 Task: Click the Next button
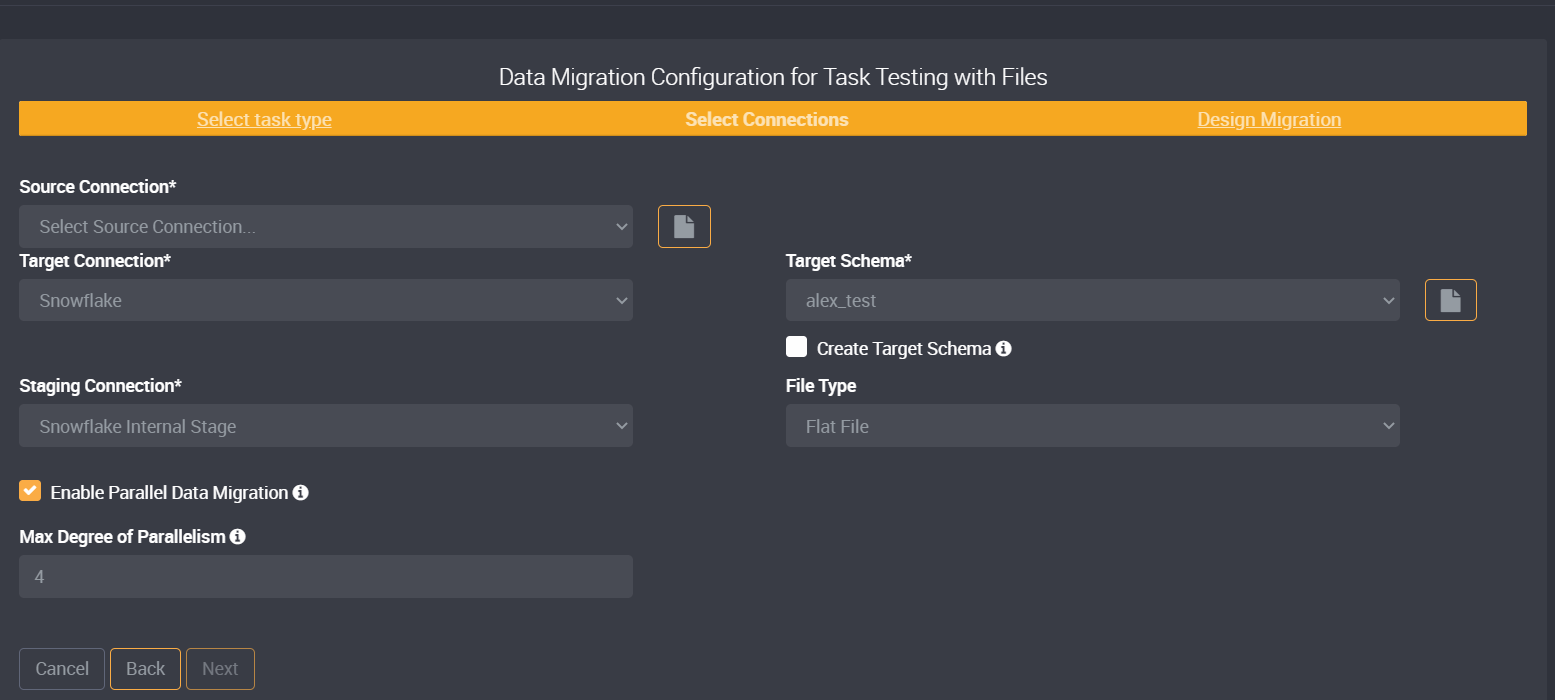220,669
